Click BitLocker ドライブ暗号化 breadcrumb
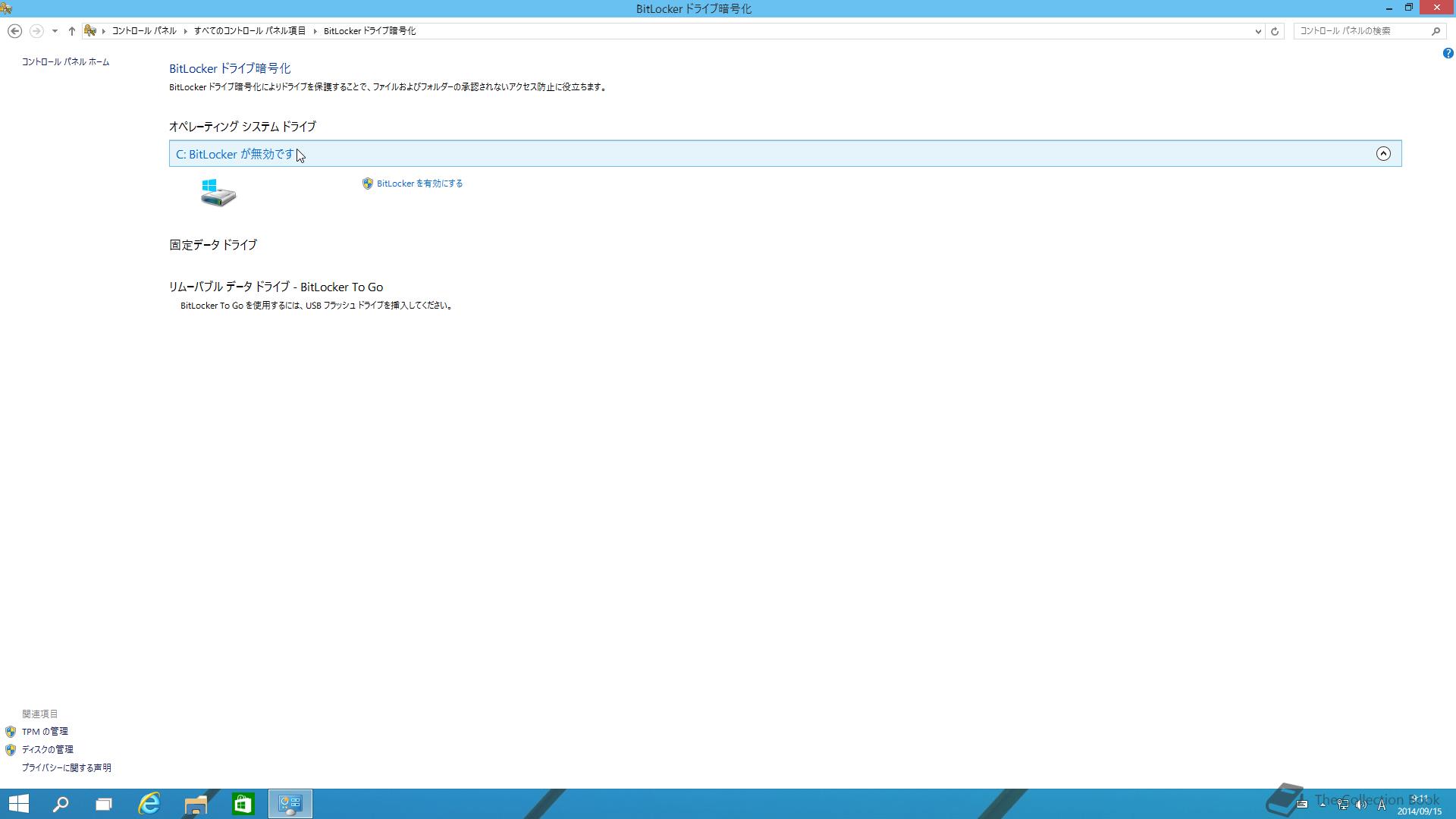The image size is (1456, 819). pyautogui.click(x=369, y=31)
